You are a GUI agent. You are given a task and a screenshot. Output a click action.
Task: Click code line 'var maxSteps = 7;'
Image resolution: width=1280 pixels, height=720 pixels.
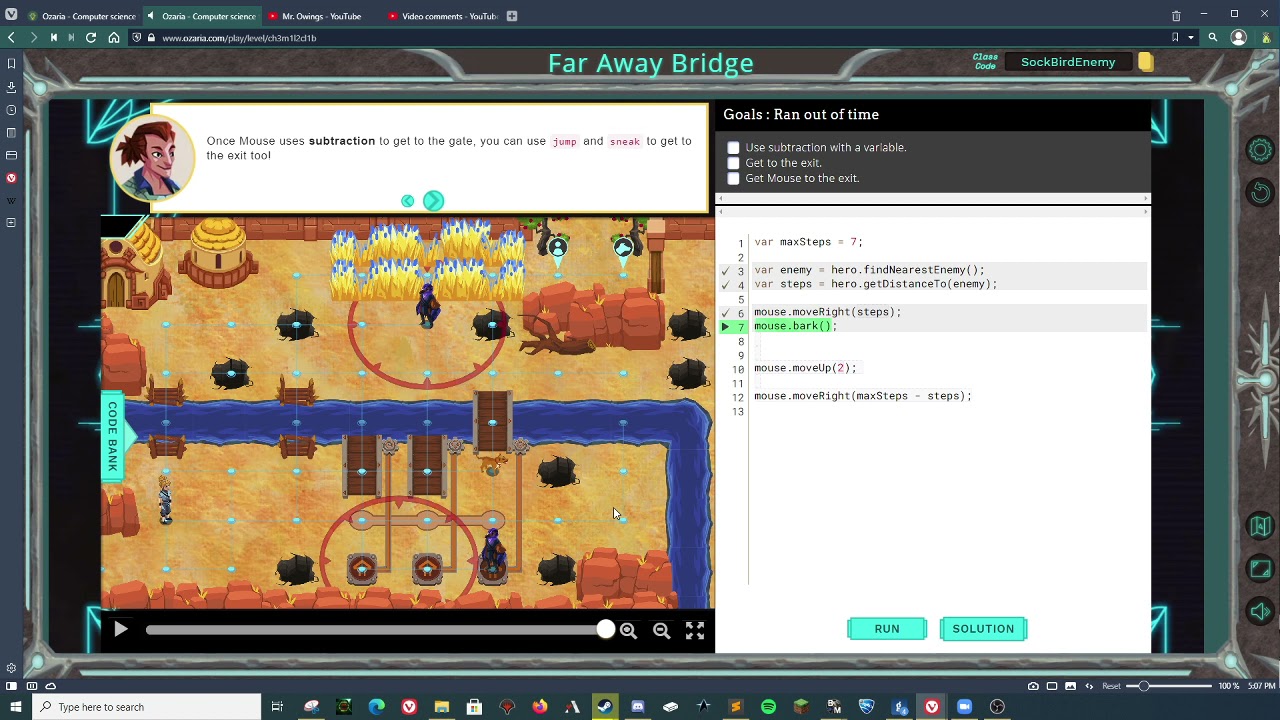[808, 242]
